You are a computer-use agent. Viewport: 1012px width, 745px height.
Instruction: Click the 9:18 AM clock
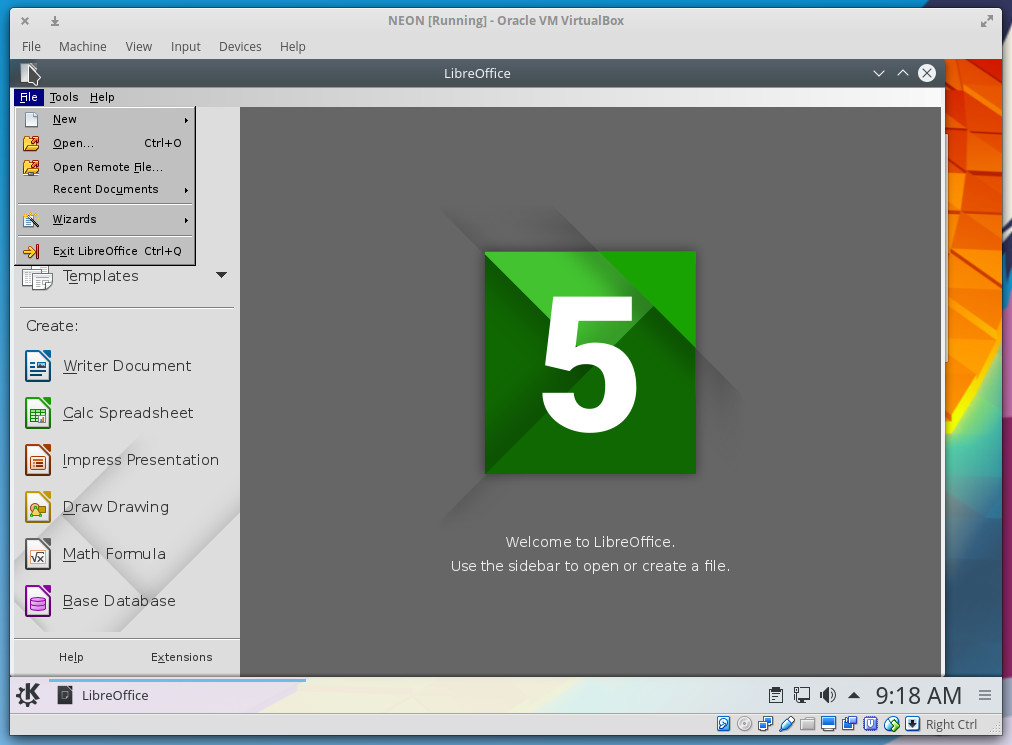point(918,695)
